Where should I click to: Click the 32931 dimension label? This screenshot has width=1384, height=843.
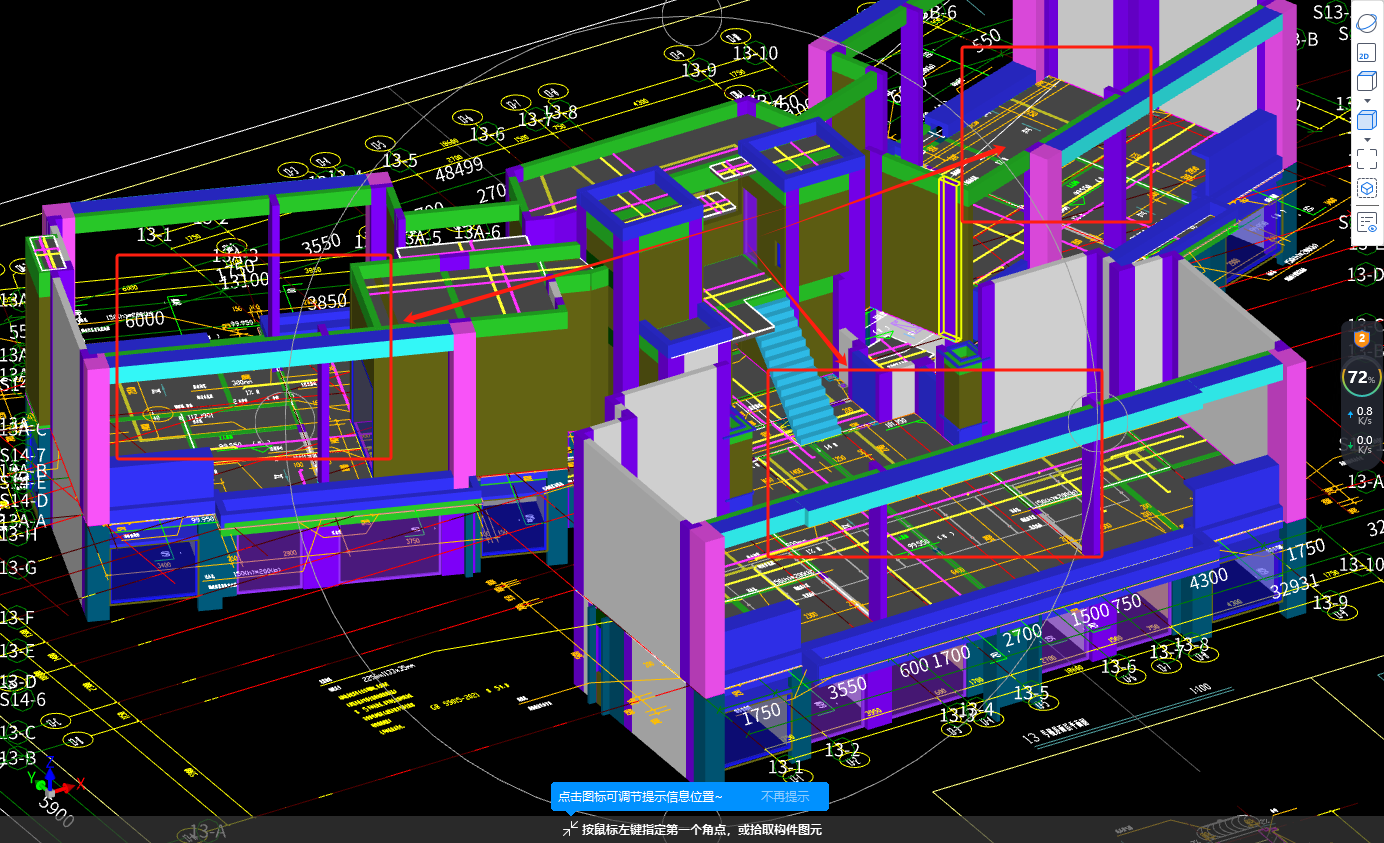coord(1294,587)
